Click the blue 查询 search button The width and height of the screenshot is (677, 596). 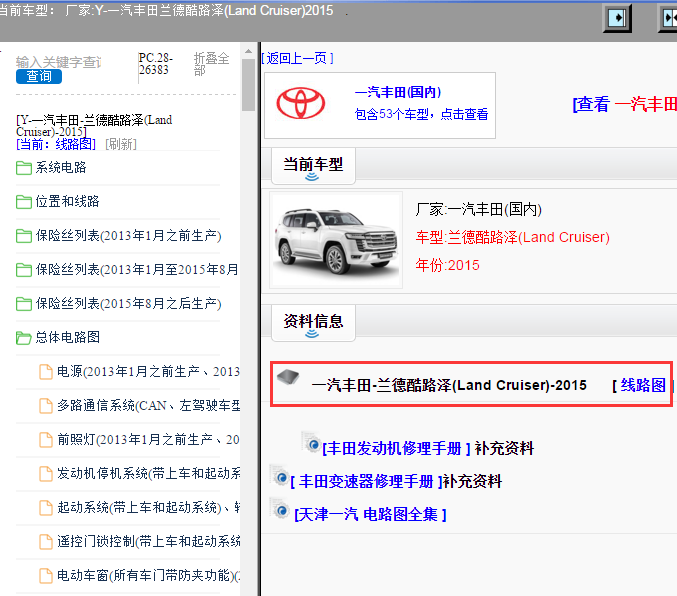39,76
